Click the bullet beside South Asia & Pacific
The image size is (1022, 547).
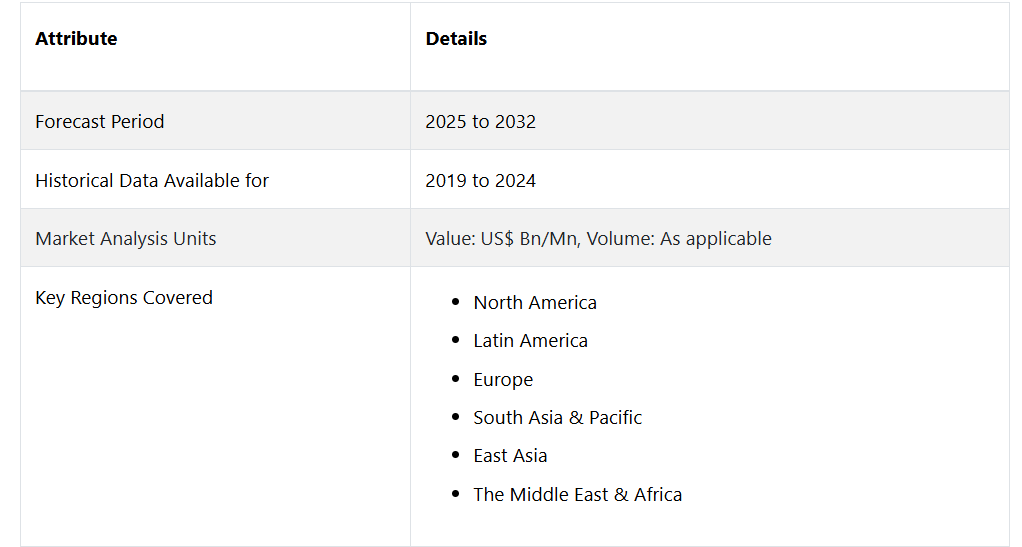tap(456, 417)
